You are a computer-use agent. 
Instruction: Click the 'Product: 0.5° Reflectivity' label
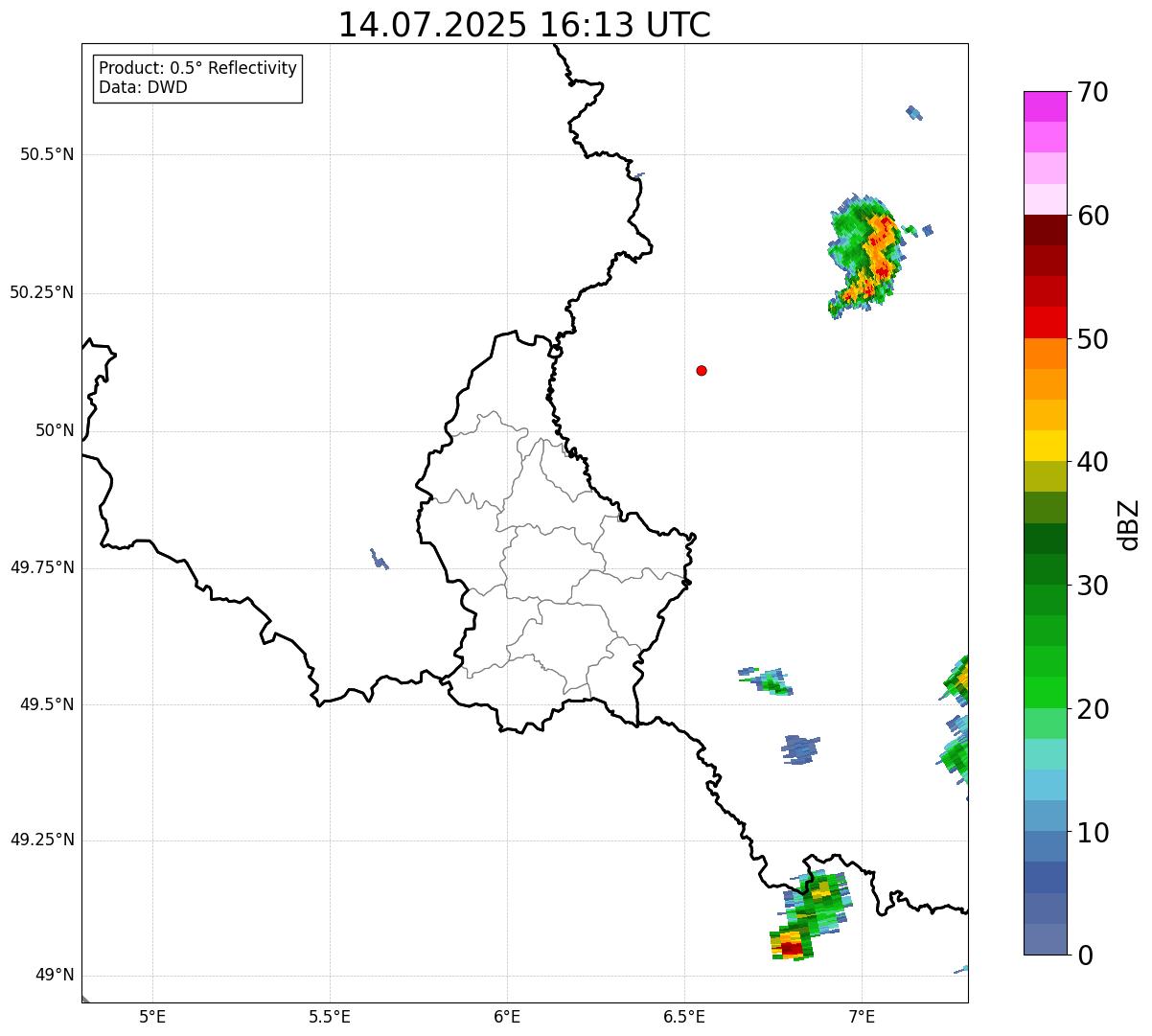197,68
